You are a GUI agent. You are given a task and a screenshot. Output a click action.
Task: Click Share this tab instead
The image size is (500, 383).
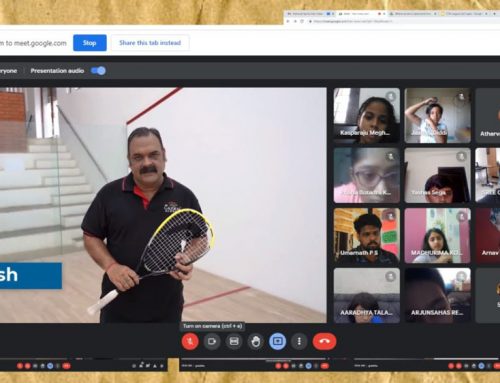pos(150,43)
